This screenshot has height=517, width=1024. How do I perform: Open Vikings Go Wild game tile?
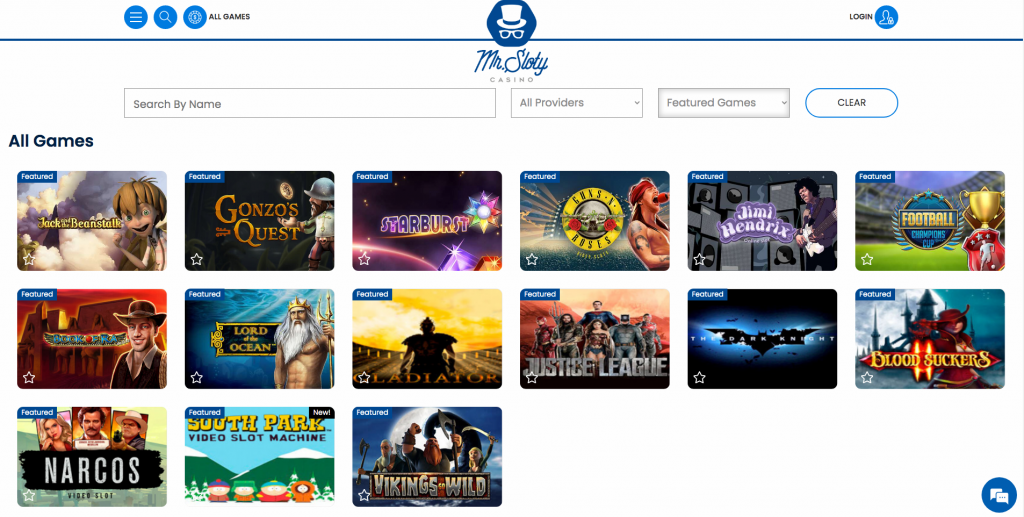(427, 457)
